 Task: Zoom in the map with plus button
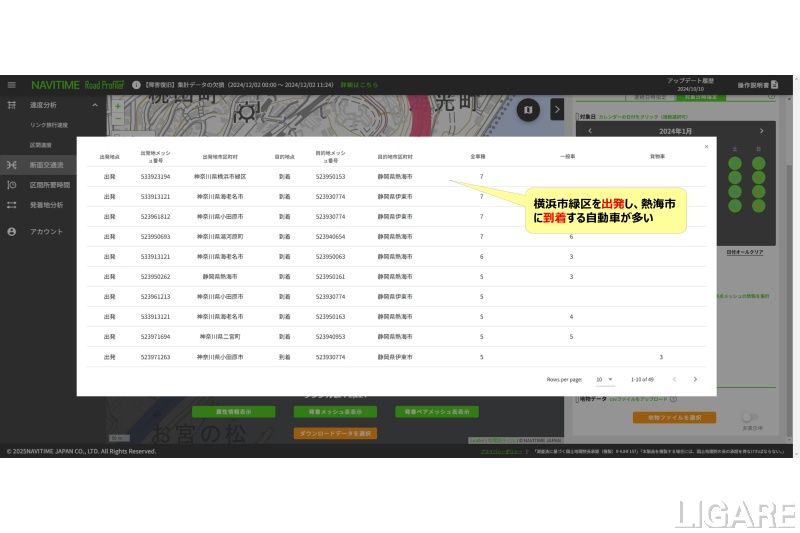[118, 105]
